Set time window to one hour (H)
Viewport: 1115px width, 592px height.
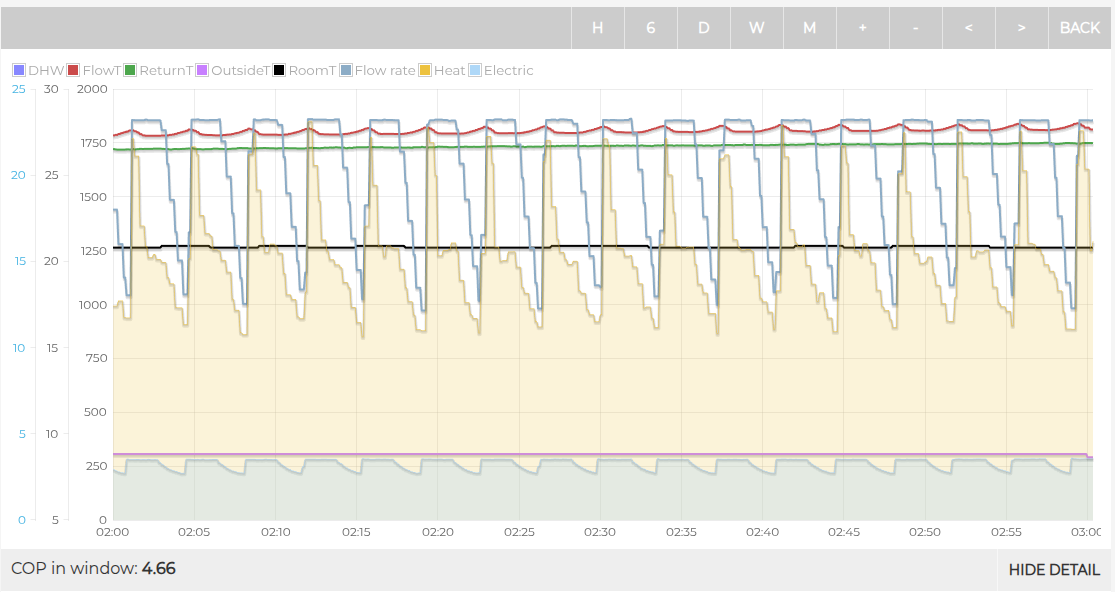click(x=598, y=28)
